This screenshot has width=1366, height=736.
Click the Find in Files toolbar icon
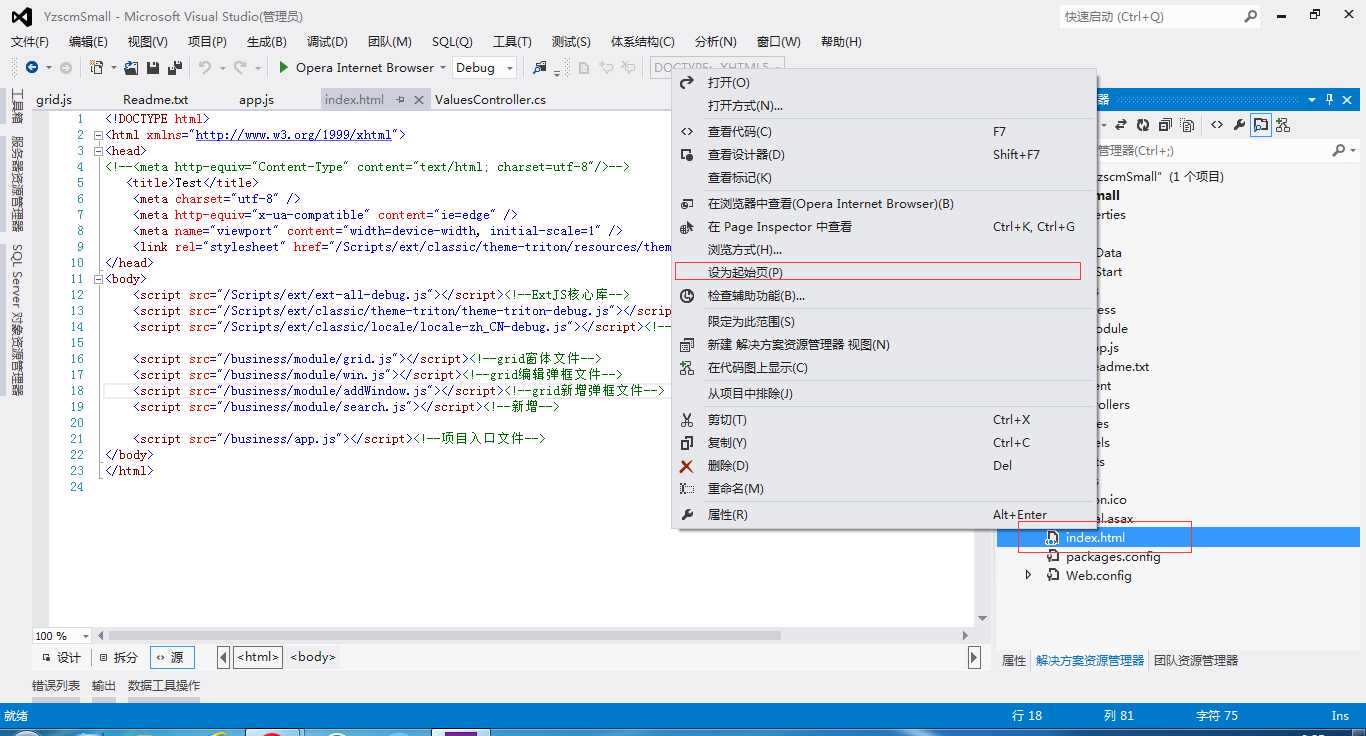point(540,67)
